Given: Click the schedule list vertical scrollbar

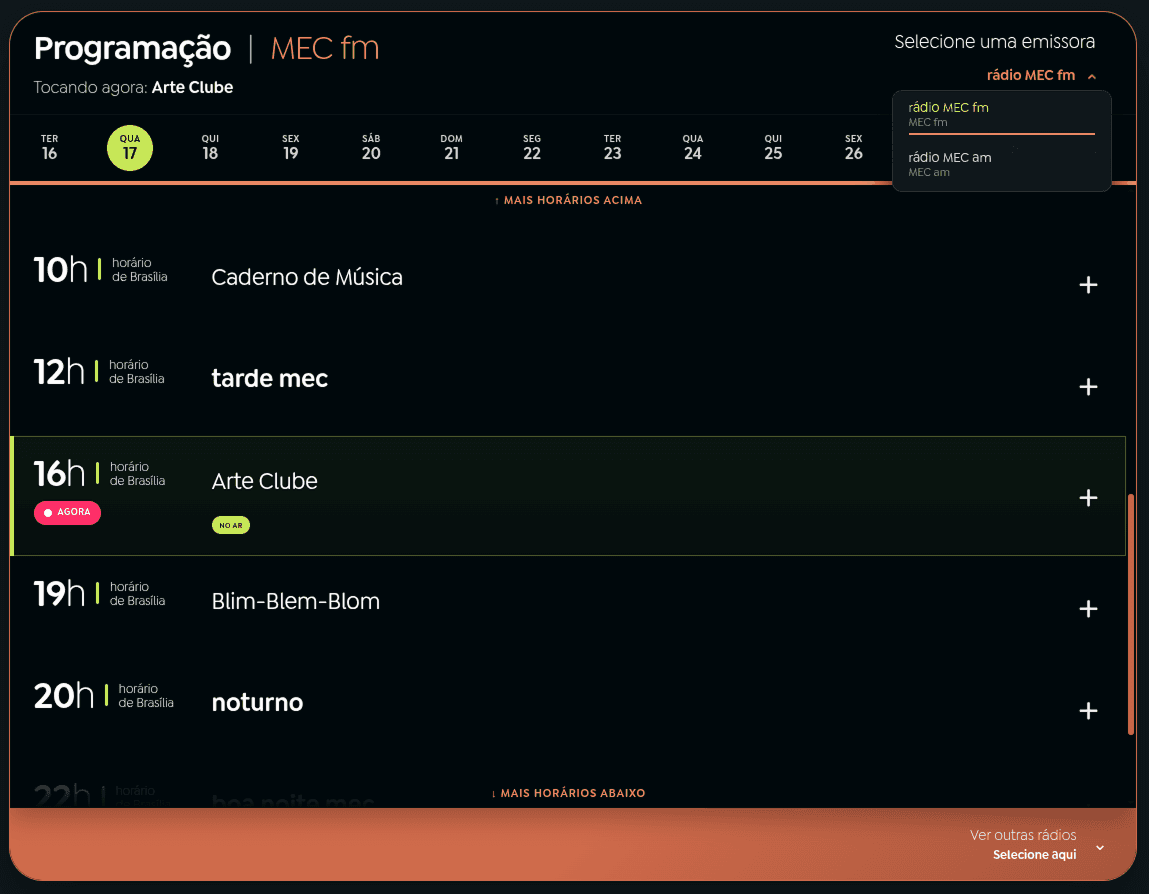Looking at the screenshot, I should tap(1131, 614).
